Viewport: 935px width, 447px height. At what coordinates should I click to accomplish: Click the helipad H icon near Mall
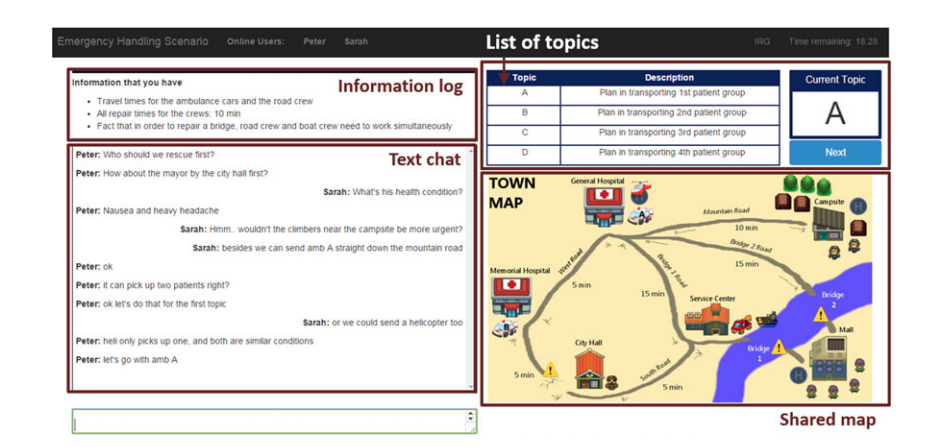pyautogui.click(x=798, y=375)
